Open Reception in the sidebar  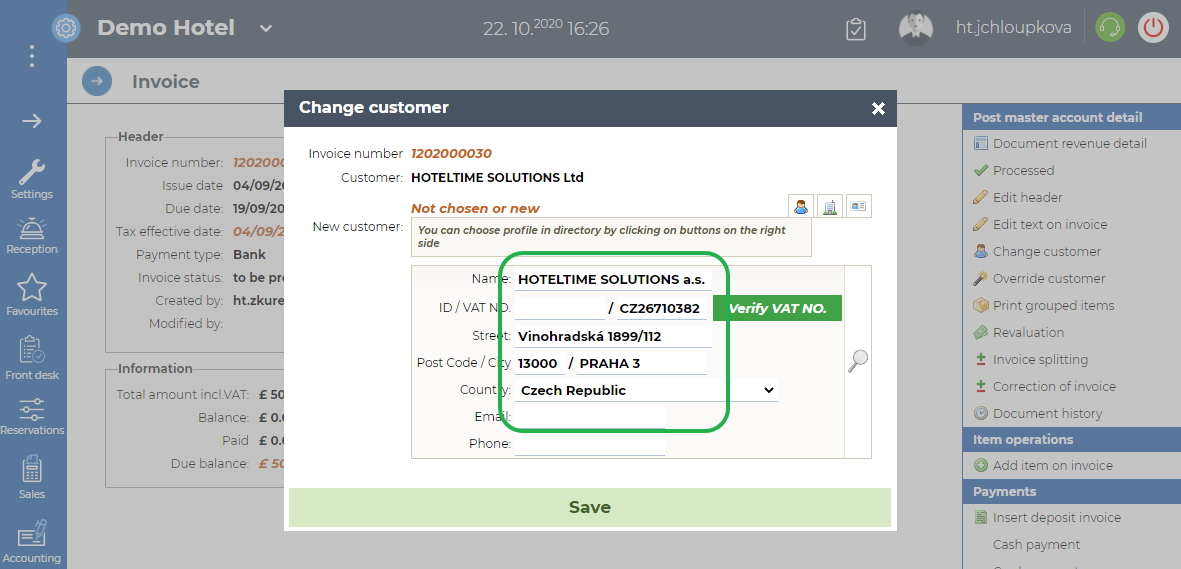pyautogui.click(x=32, y=236)
